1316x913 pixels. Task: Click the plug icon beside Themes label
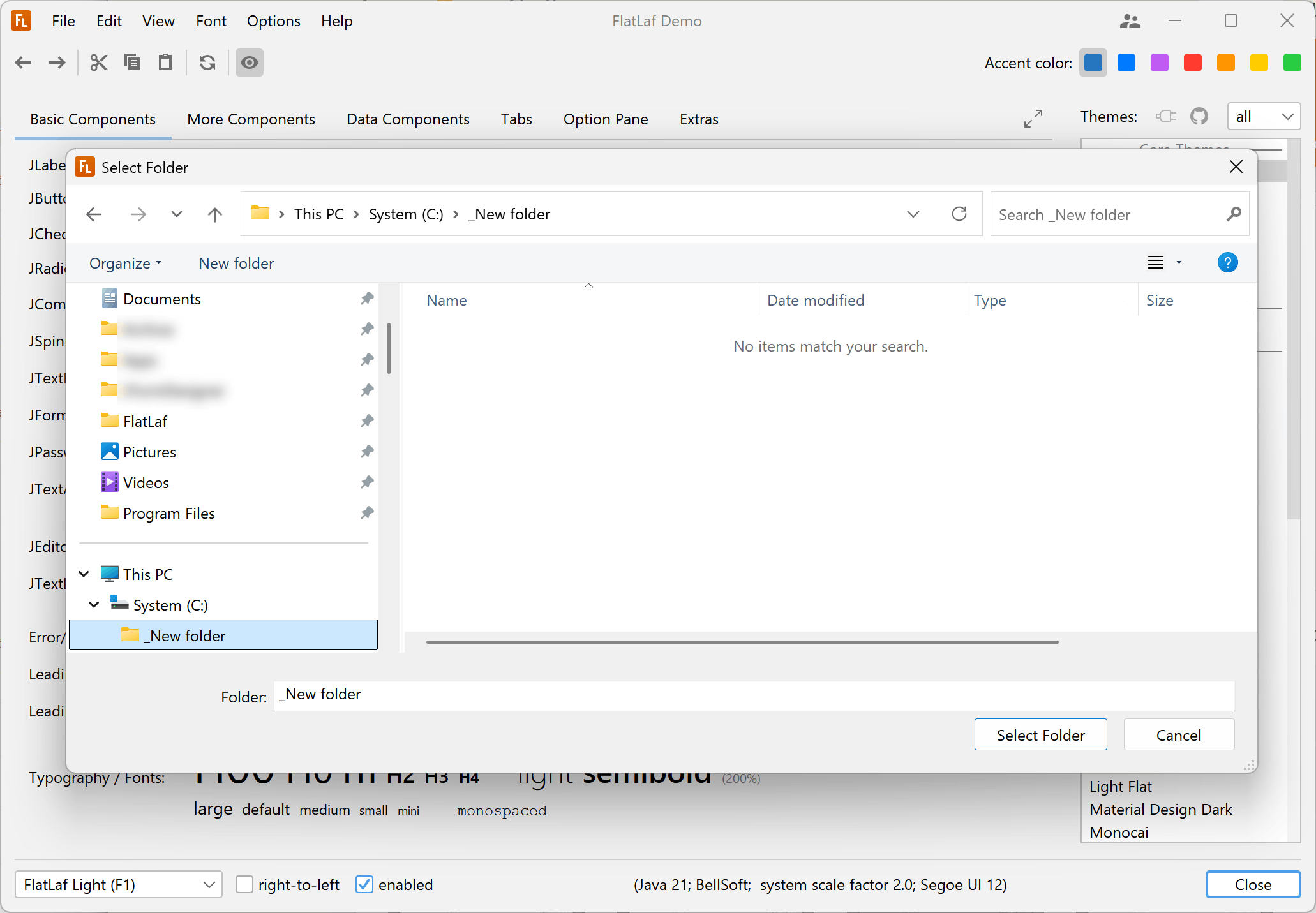tap(1166, 116)
